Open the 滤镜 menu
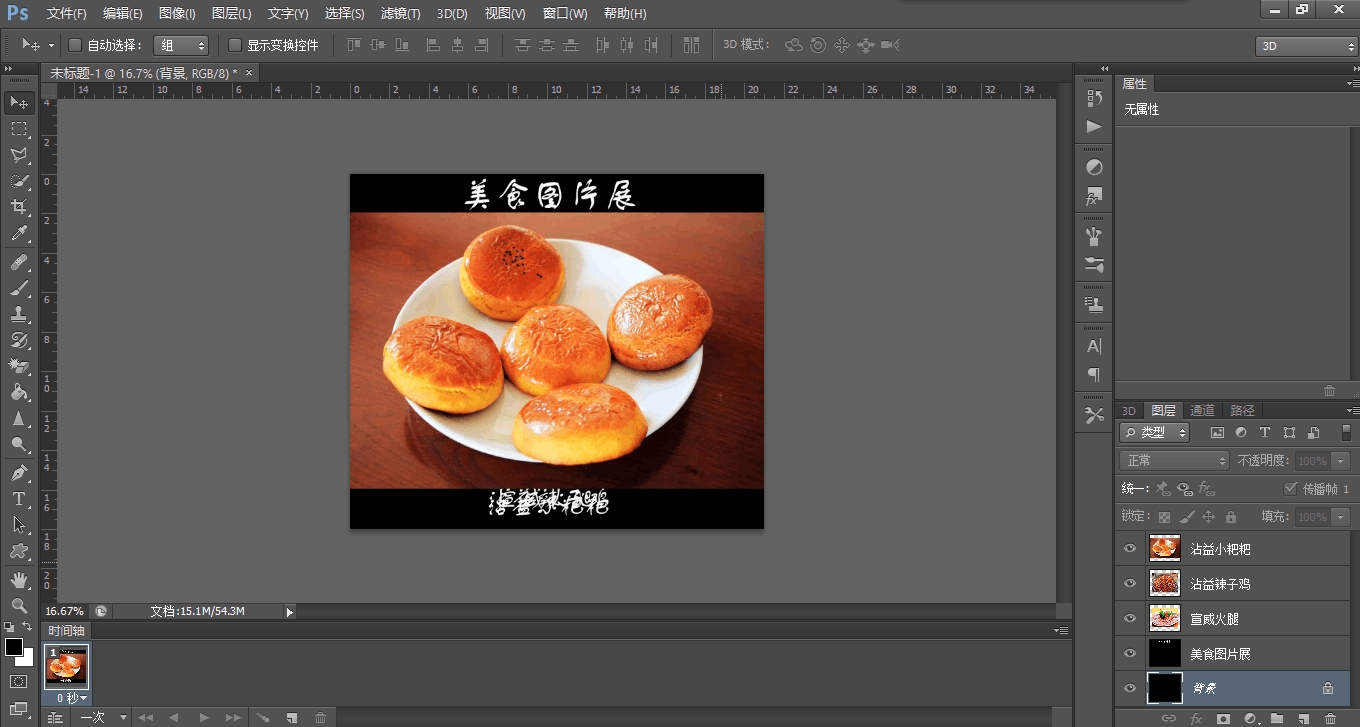Viewport: 1360px width, 727px height. pos(399,13)
